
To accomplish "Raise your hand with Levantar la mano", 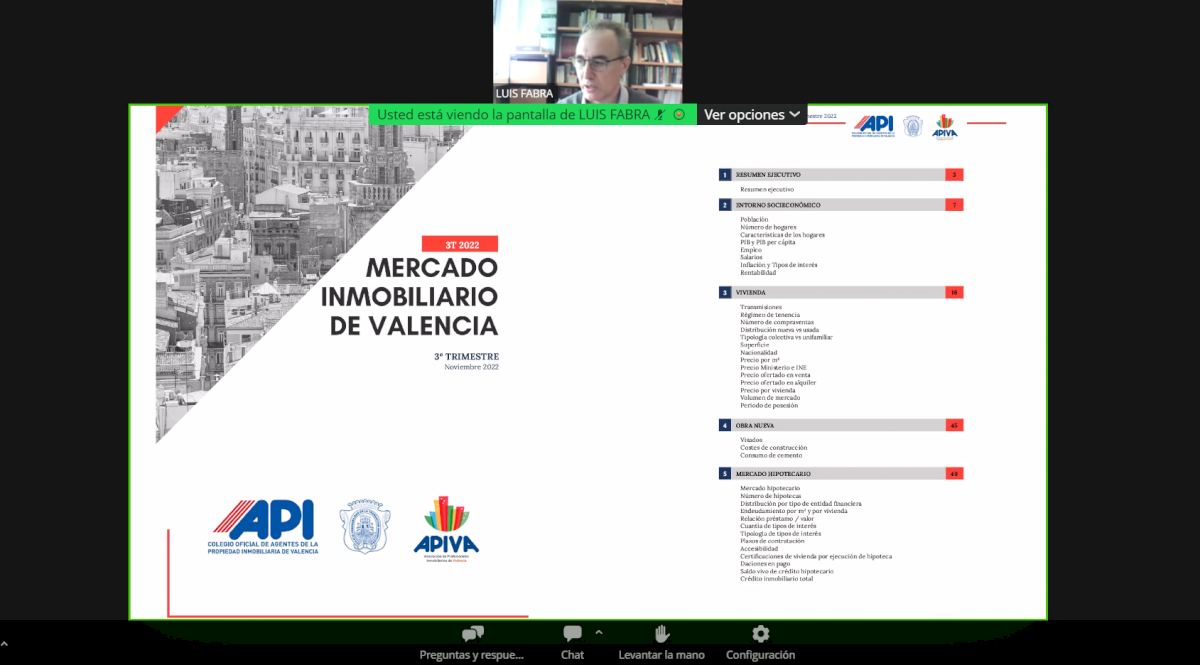I will point(661,641).
